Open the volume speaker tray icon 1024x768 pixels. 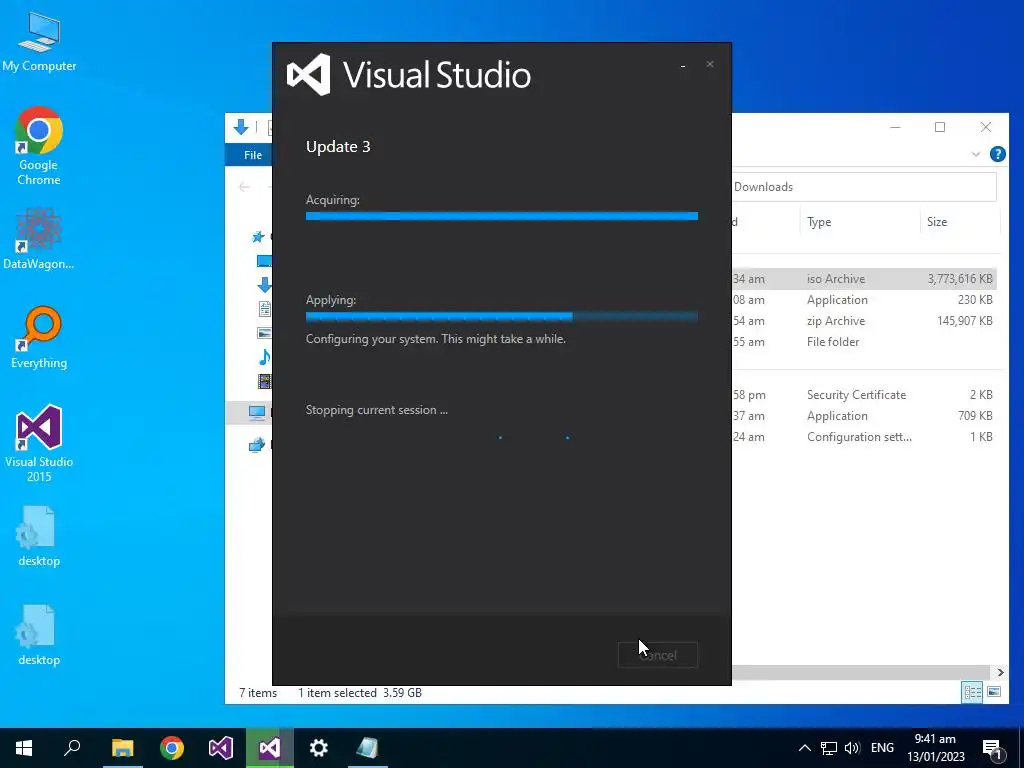[852, 748]
